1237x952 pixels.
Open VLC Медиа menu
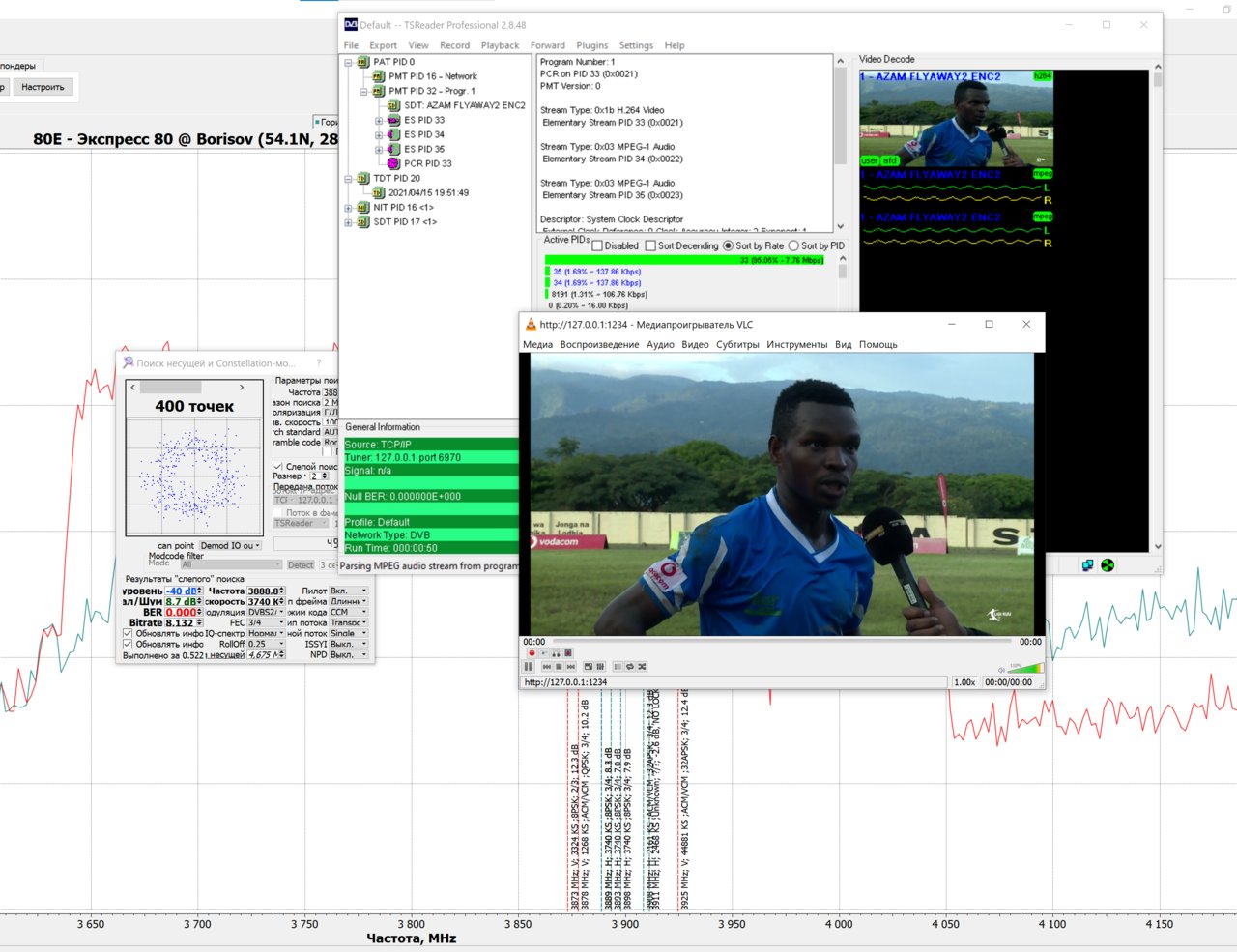coord(537,344)
